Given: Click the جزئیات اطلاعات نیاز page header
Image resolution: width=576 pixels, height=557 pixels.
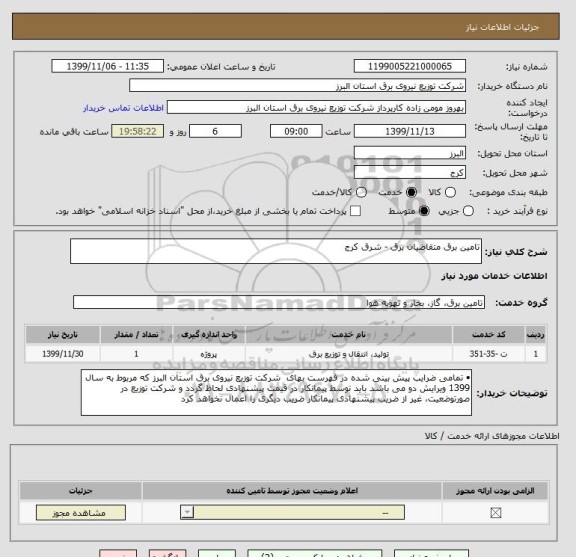Looking at the screenshot, I should (286, 27).
